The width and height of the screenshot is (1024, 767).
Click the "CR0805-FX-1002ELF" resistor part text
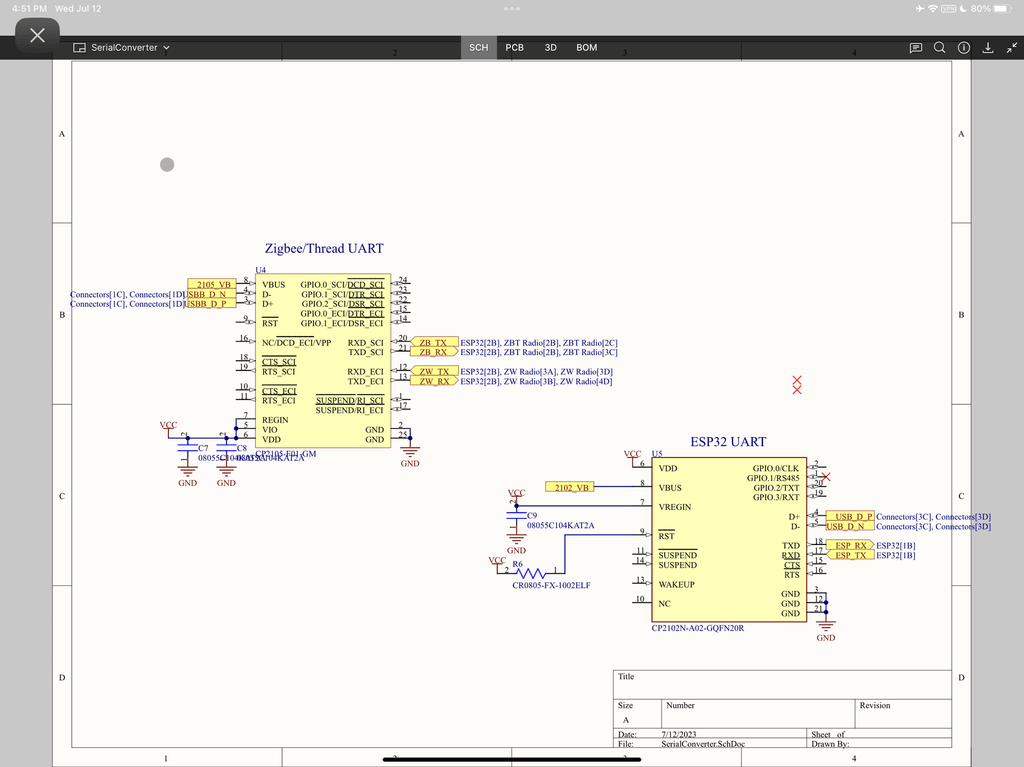[551, 585]
